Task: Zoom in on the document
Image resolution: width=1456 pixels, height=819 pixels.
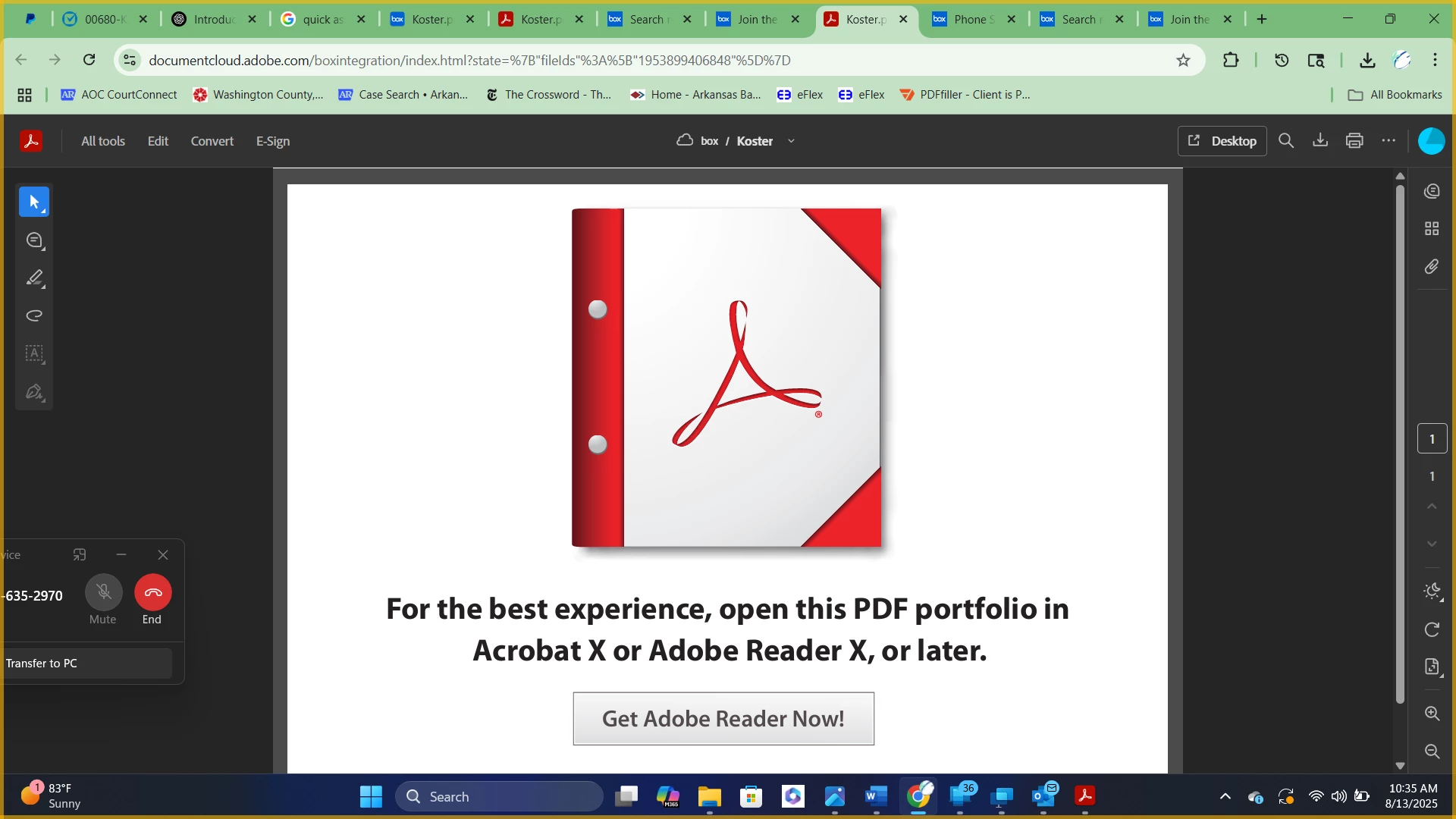Action: (1432, 714)
